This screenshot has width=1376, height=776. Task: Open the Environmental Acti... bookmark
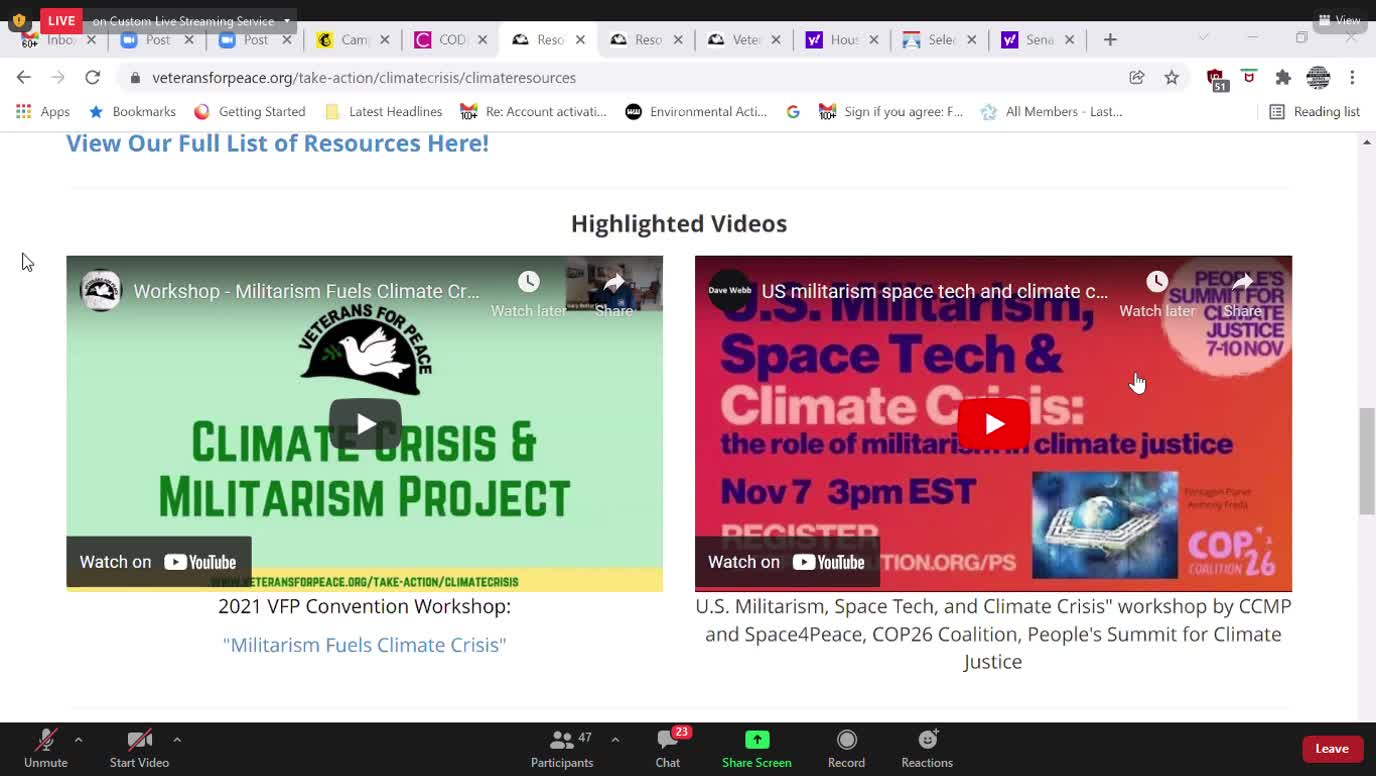(696, 112)
